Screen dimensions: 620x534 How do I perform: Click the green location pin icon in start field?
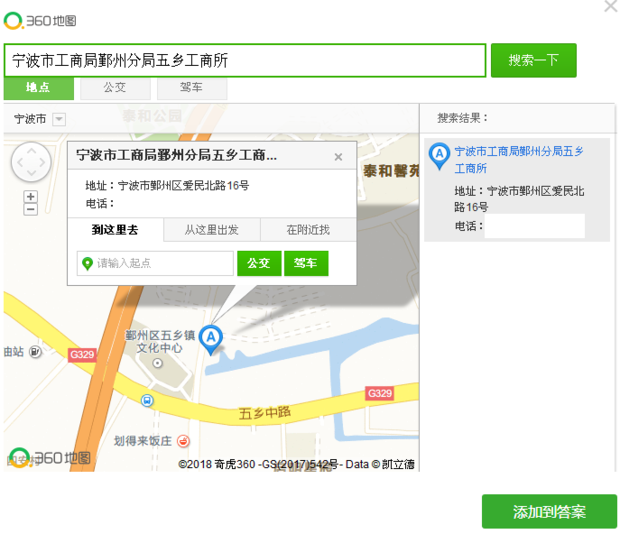[87, 264]
